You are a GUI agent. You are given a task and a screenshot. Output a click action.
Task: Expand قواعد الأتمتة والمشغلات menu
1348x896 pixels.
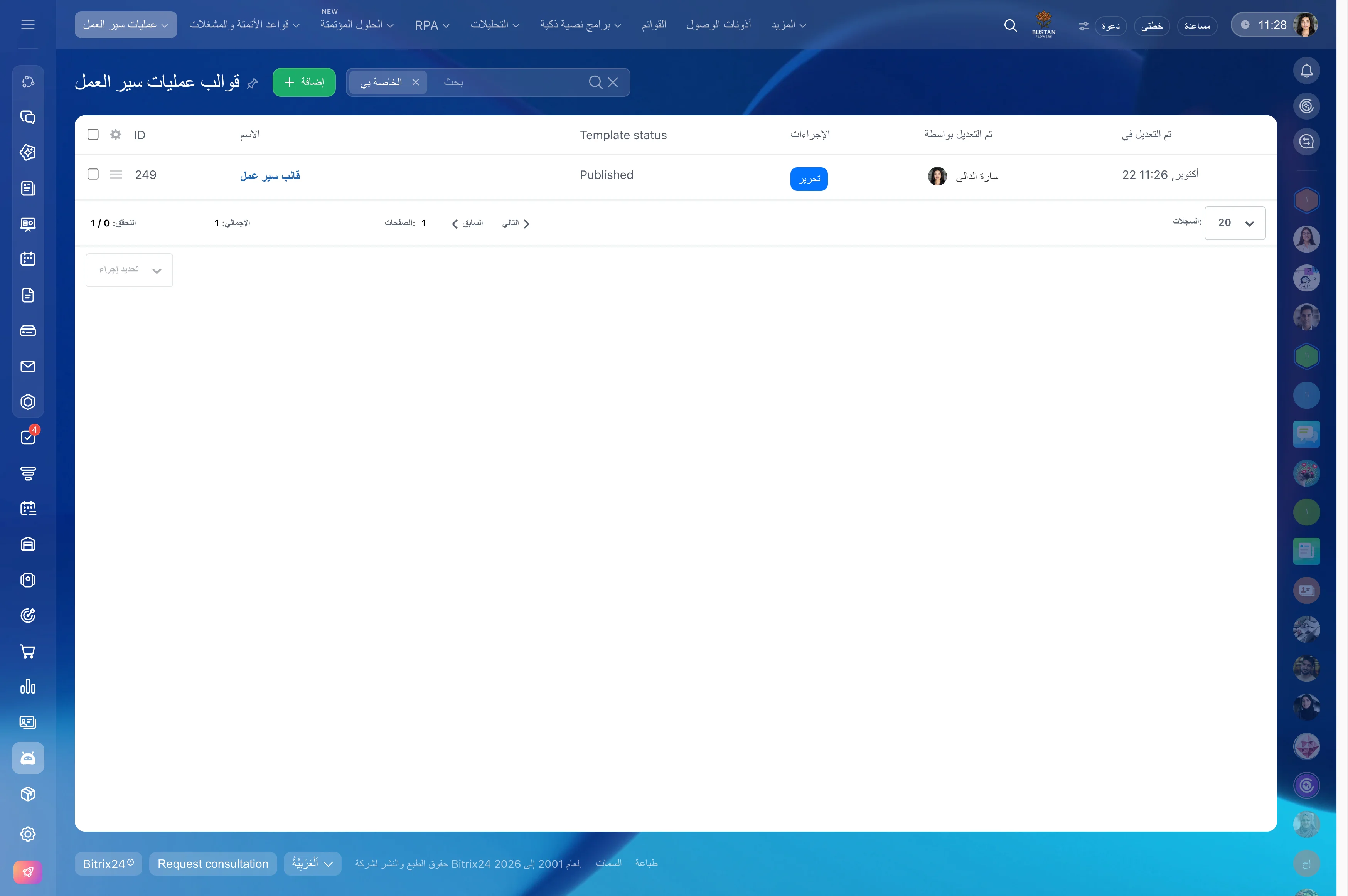click(x=244, y=25)
